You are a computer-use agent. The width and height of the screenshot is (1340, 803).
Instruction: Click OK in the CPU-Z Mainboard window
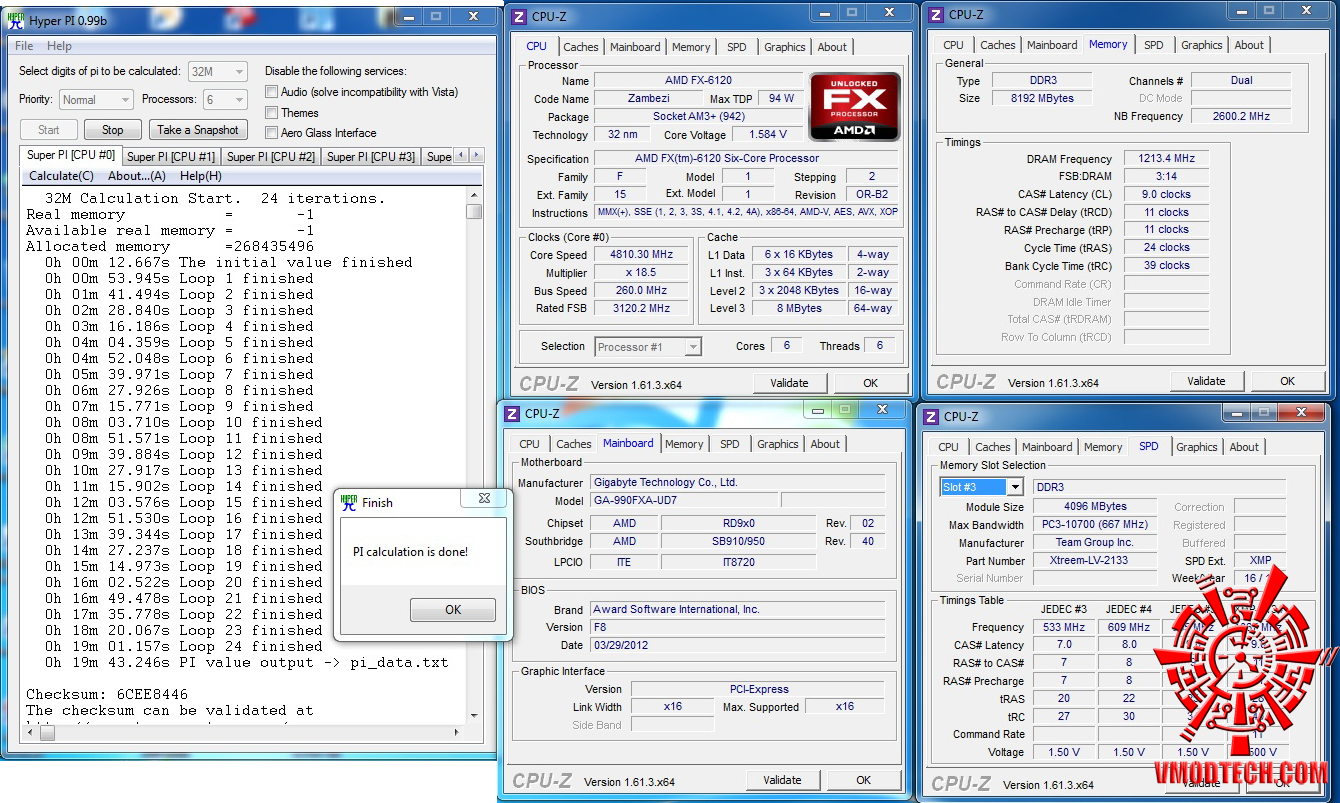coord(864,780)
